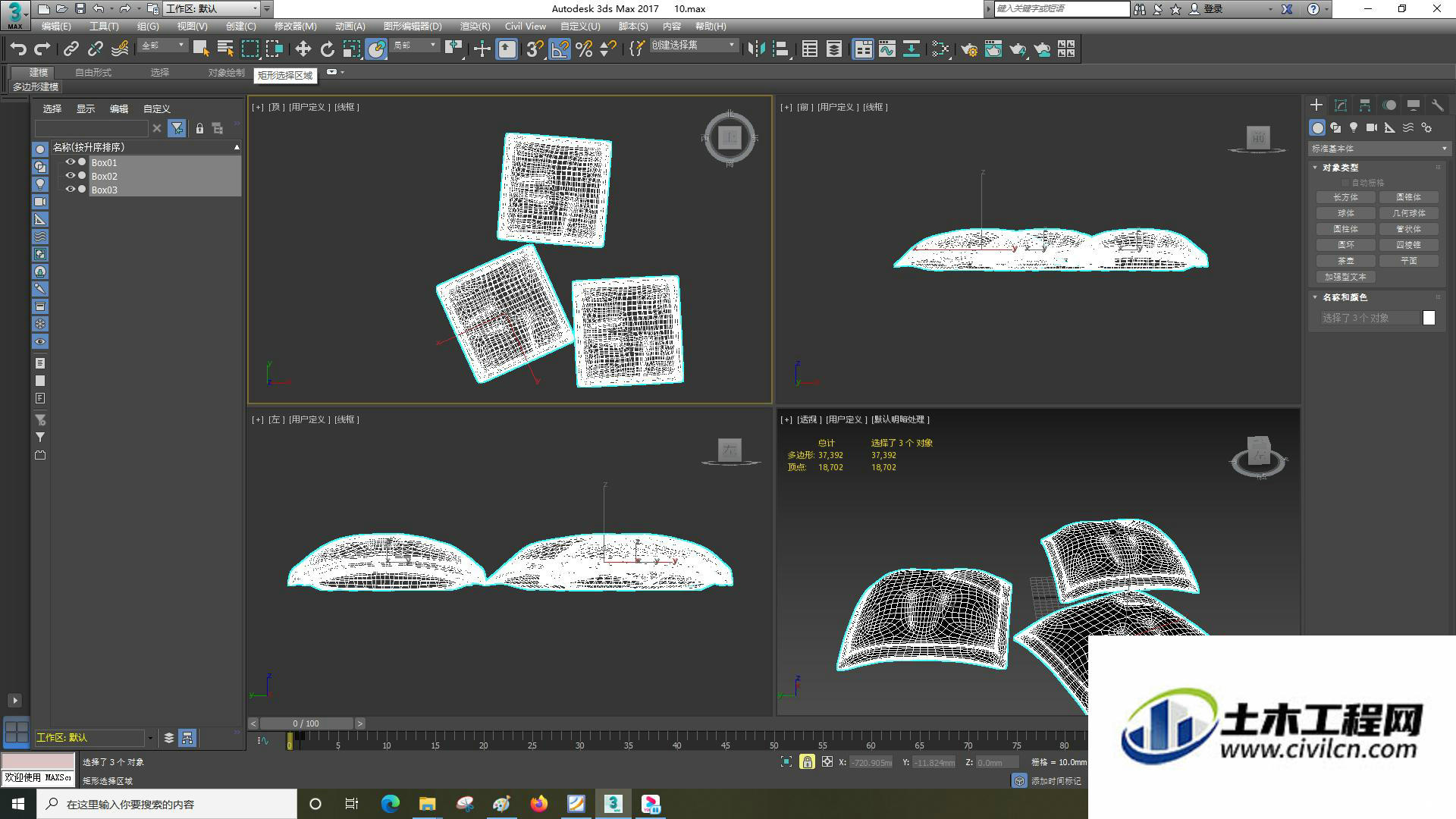The image size is (1456, 819).
Task: Activate the Select and Rotate tool
Action: (x=327, y=49)
